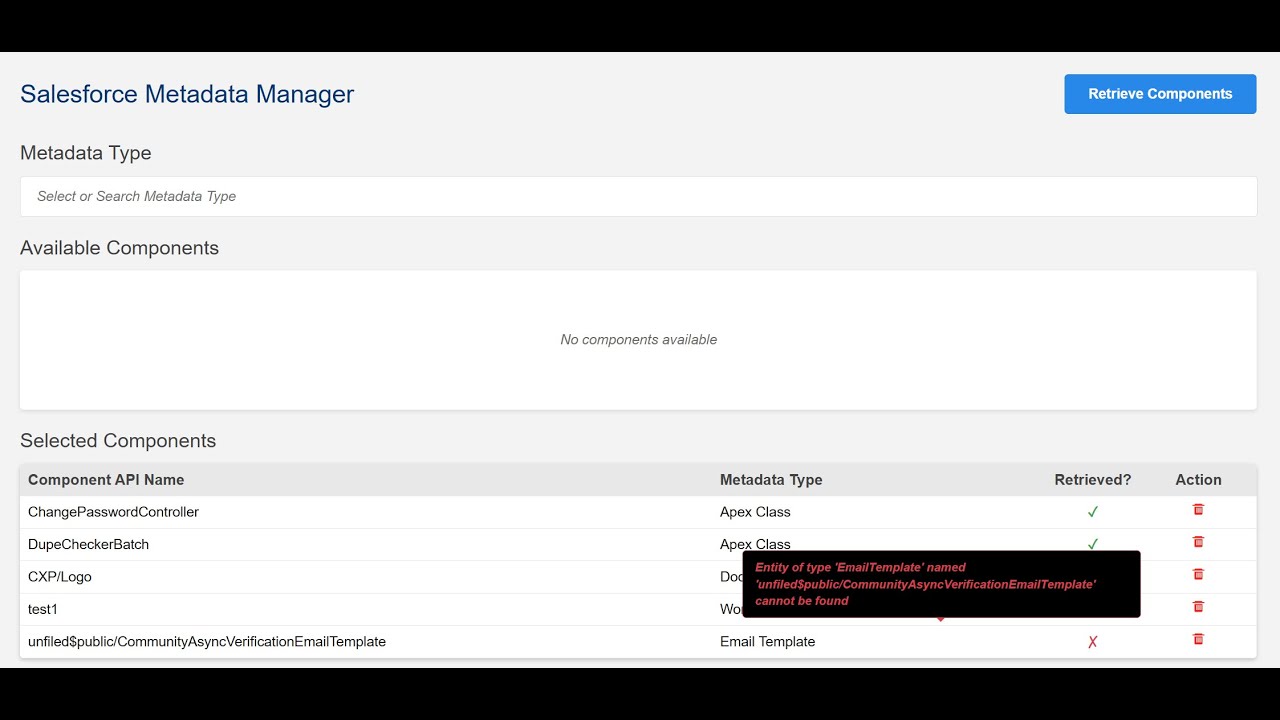Image resolution: width=1280 pixels, height=720 pixels.
Task: Click the Available Components heading
Action: (119, 248)
